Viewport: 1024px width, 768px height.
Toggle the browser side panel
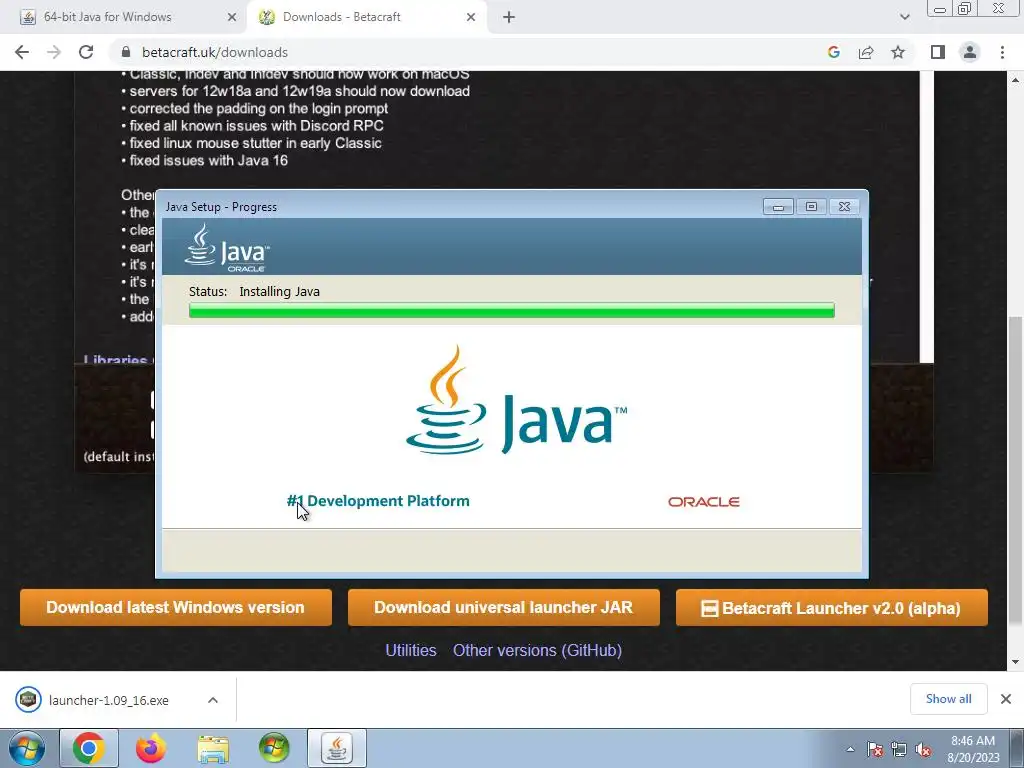[x=938, y=52]
